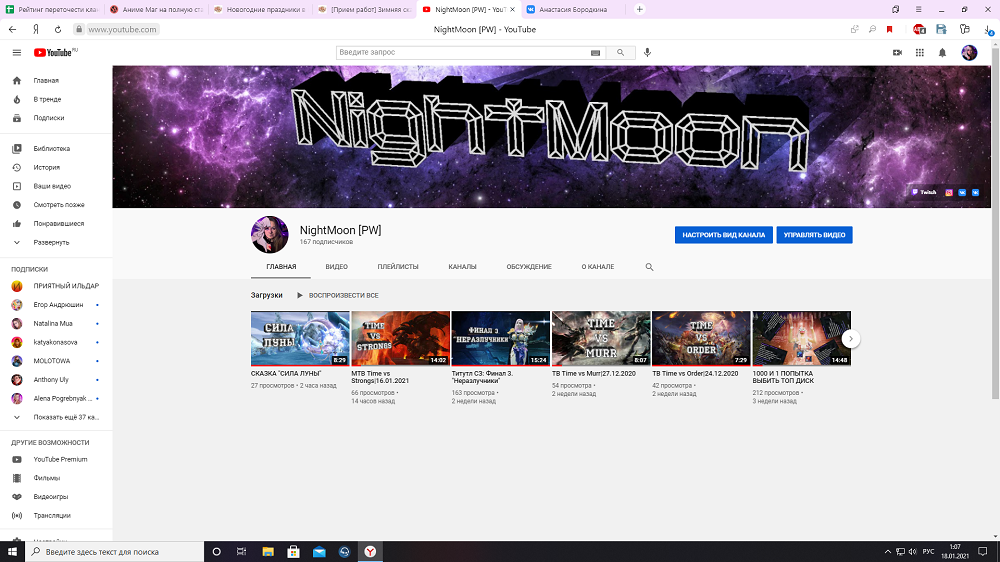Click "УПРАВЛЯТЬ ВИДЕО" button

(x=814, y=235)
